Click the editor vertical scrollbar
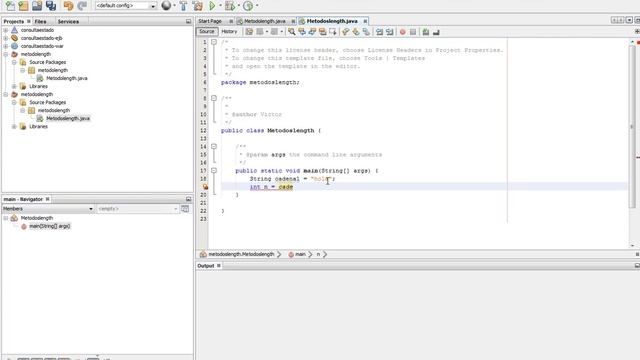This screenshot has width=640, height=360. click(x=632, y=127)
